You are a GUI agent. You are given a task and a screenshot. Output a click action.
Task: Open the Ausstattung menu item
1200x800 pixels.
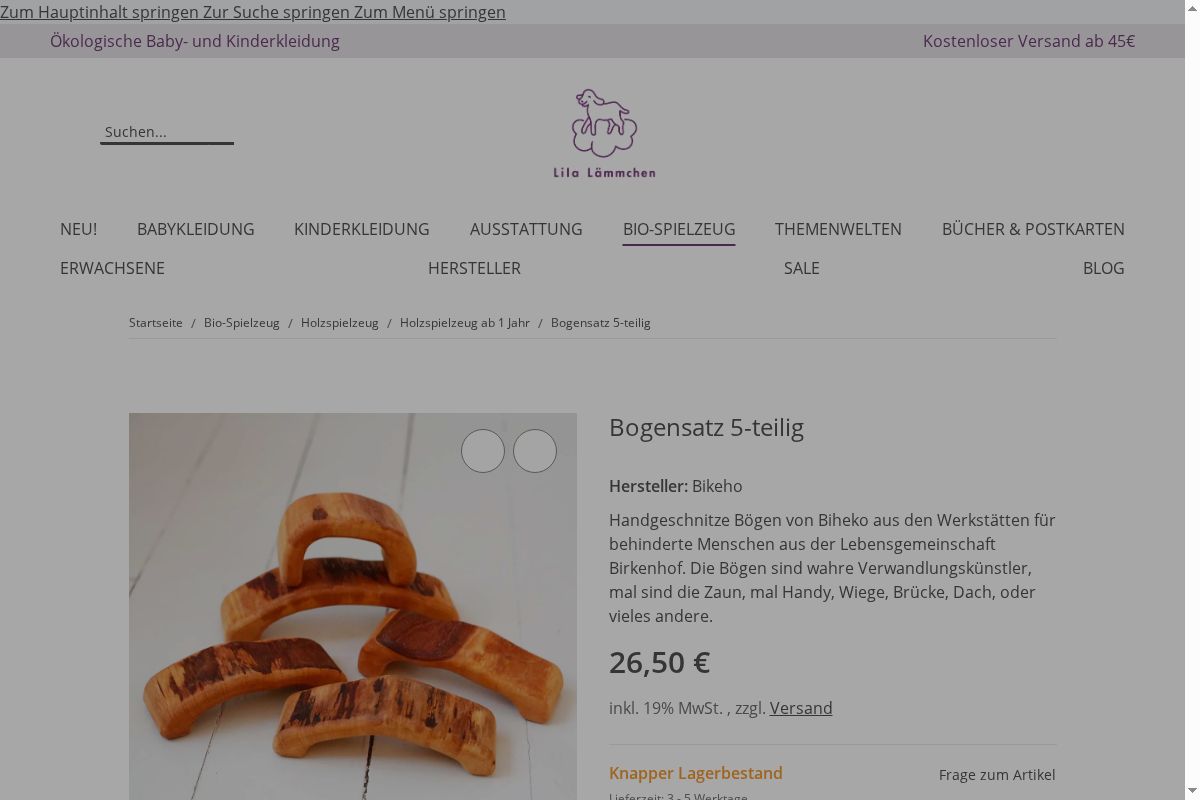(526, 229)
